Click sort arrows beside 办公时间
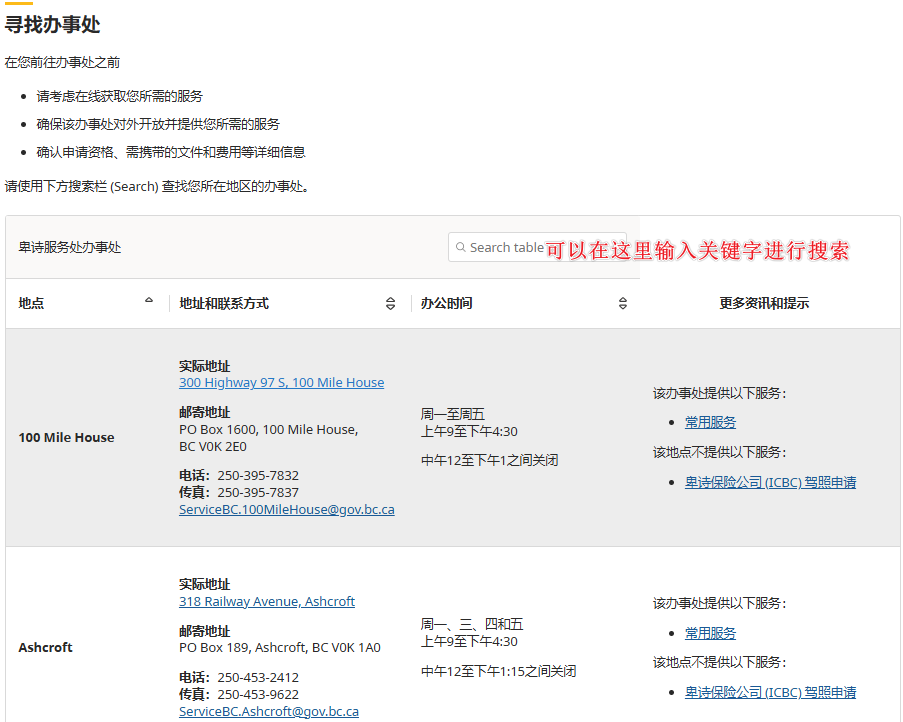 (x=622, y=304)
